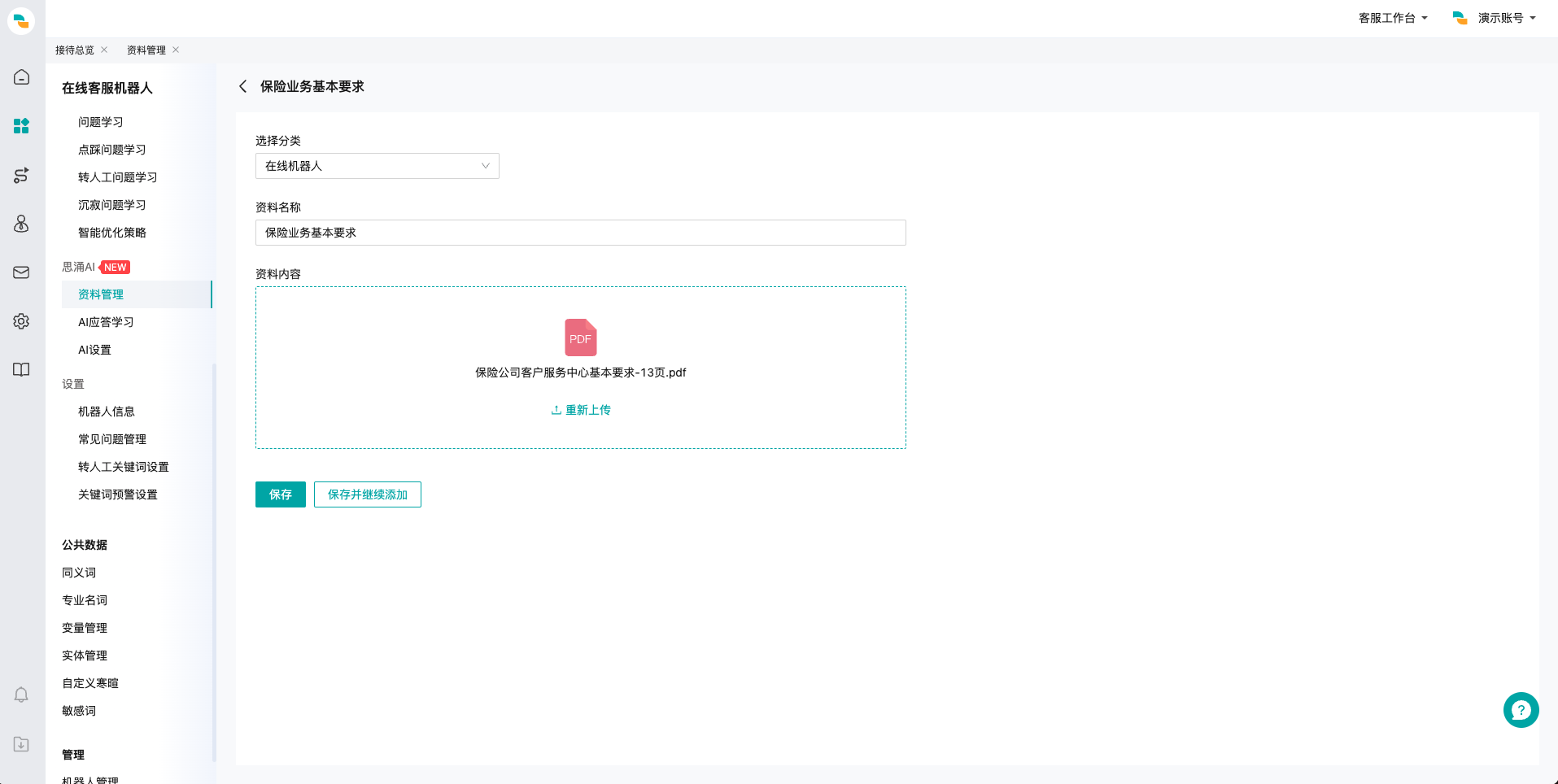The height and width of the screenshot is (784, 1558).
Task: Open AI设置 in the sidebar
Action: (94, 350)
